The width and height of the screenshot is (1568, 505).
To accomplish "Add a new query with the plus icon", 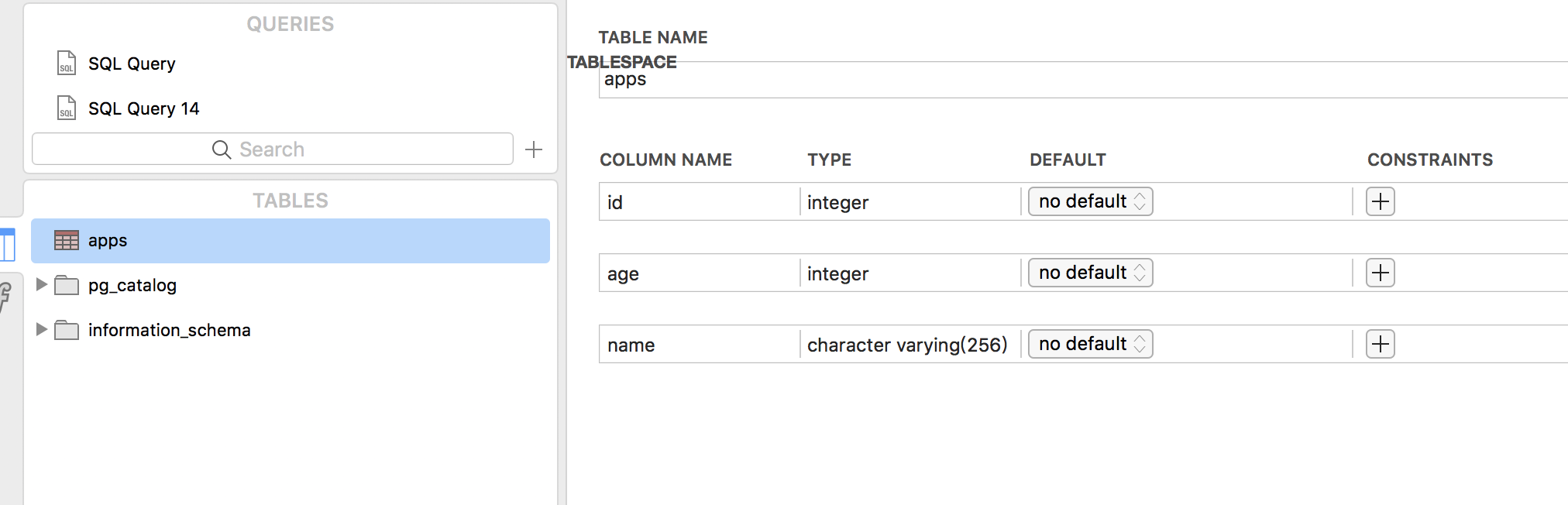I will click(x=534, y=149).
